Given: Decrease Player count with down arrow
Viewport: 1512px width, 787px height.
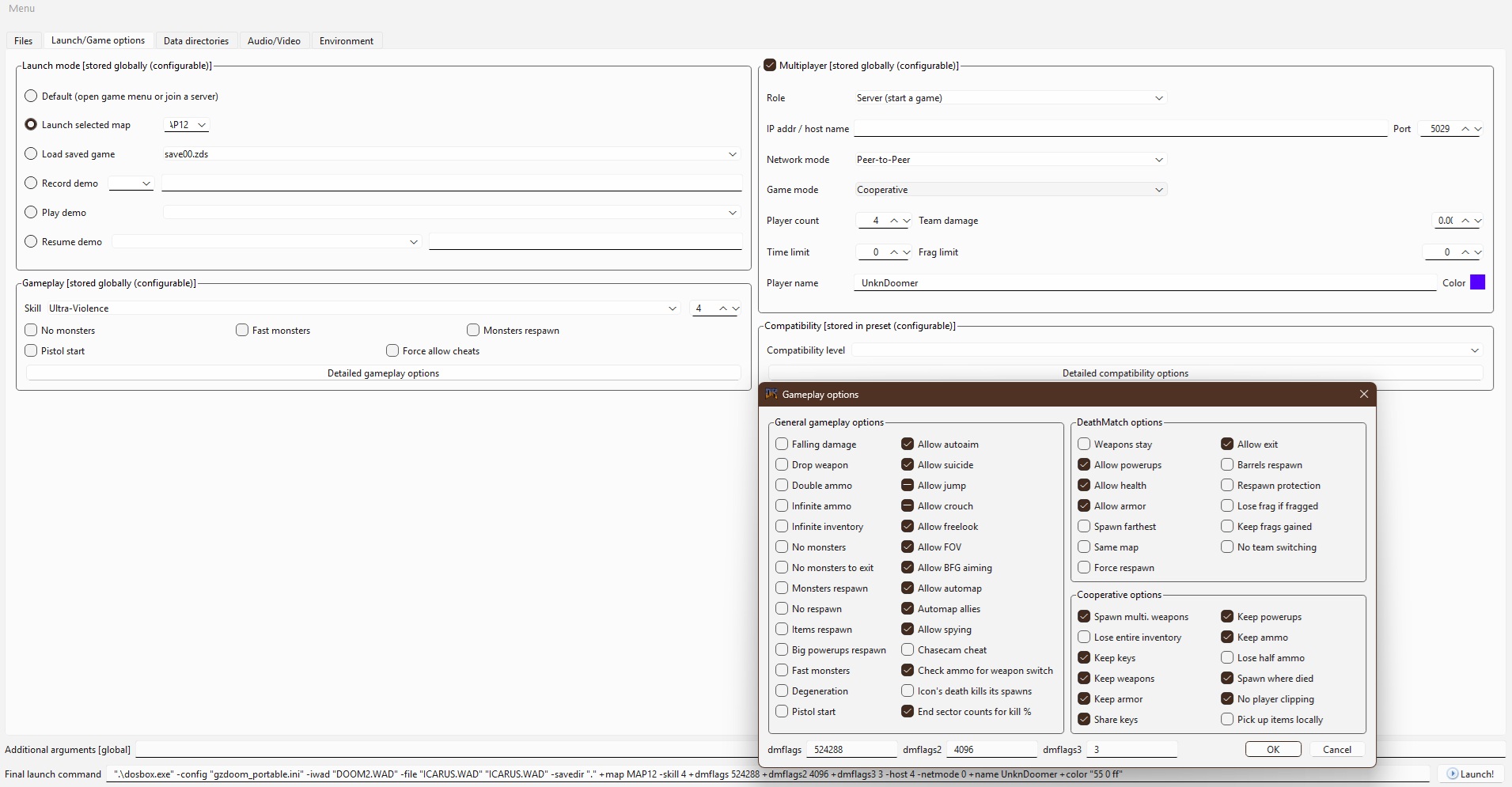Looking at the screenshot, I should (x=907, y=221).
